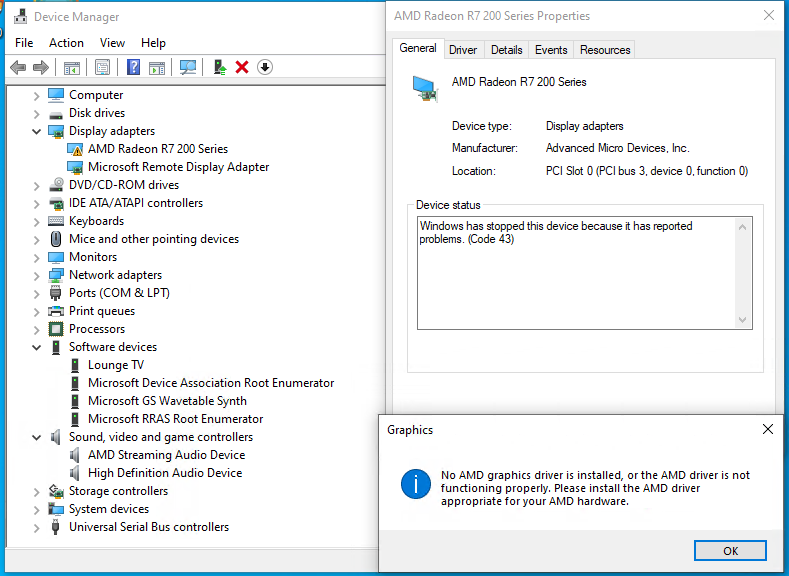Image resolution: width=789 pixels, height=576 pixels.
Task: Expand the Keyboards category
Action: (36, 222)
